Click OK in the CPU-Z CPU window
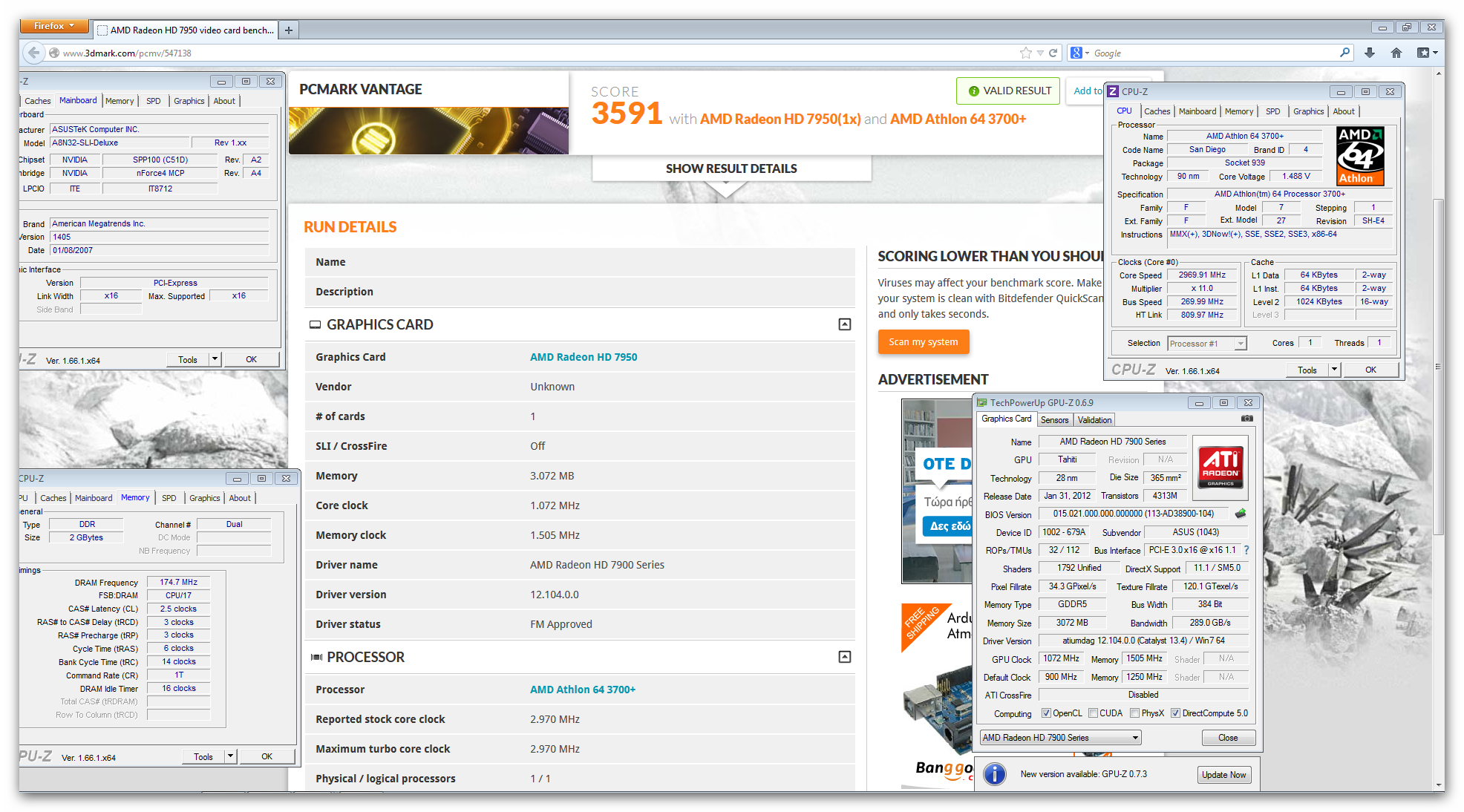The image size is (1464, 812). (1370, 369)
